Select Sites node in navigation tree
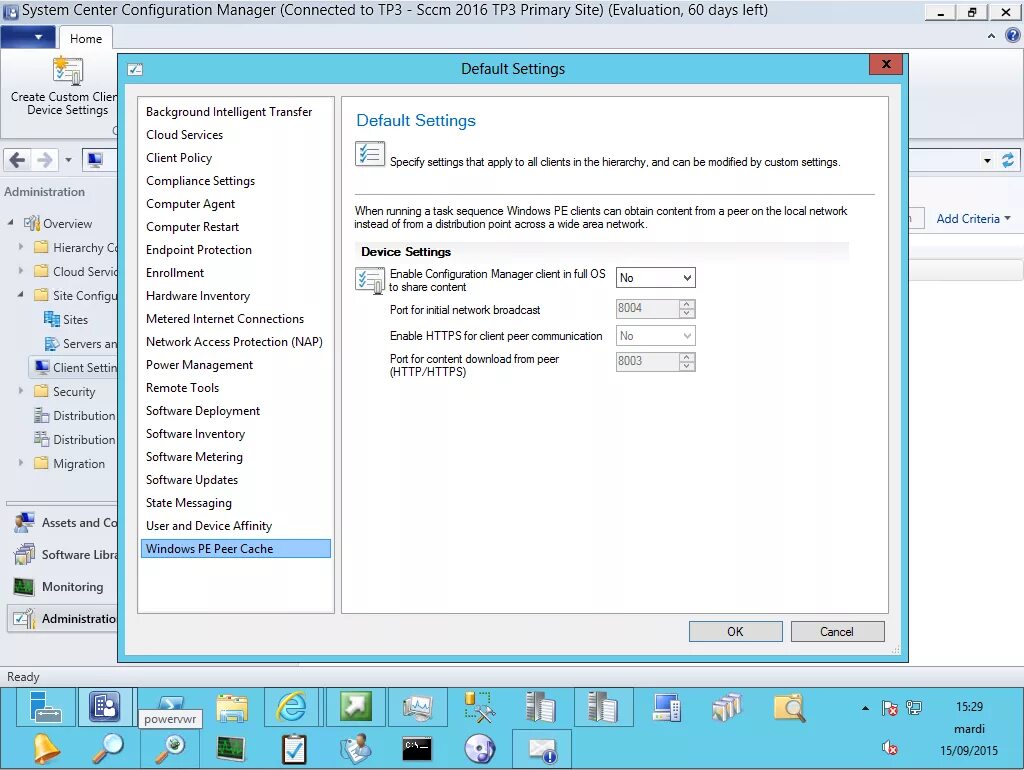This screenshot has height=770, width=1024. pyautogui.click(x=66, y=319)
